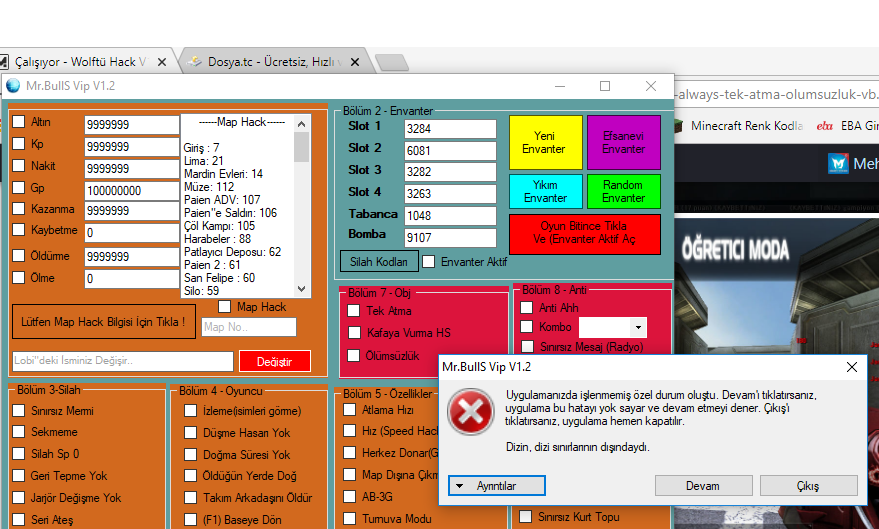The width and height of the screenshot is (879, 529).
Task: Enable Sekmeme checkbox
Action: pyautogui.click(x=18, y=431)
